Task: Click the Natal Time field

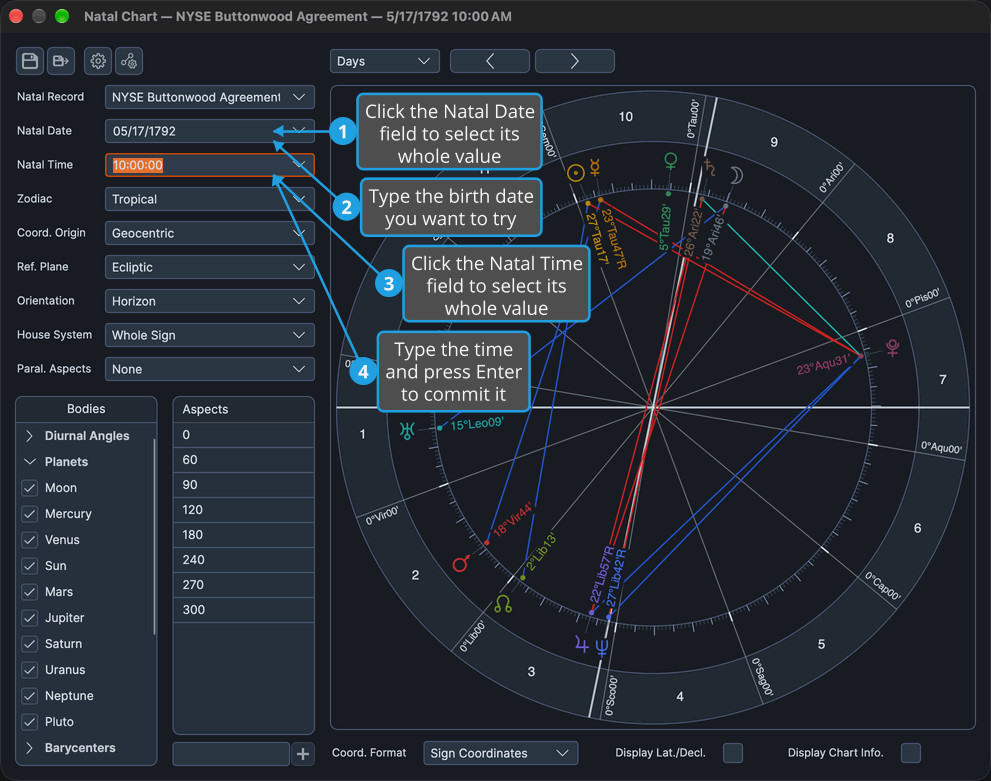Action: click(x=210, y=165)
